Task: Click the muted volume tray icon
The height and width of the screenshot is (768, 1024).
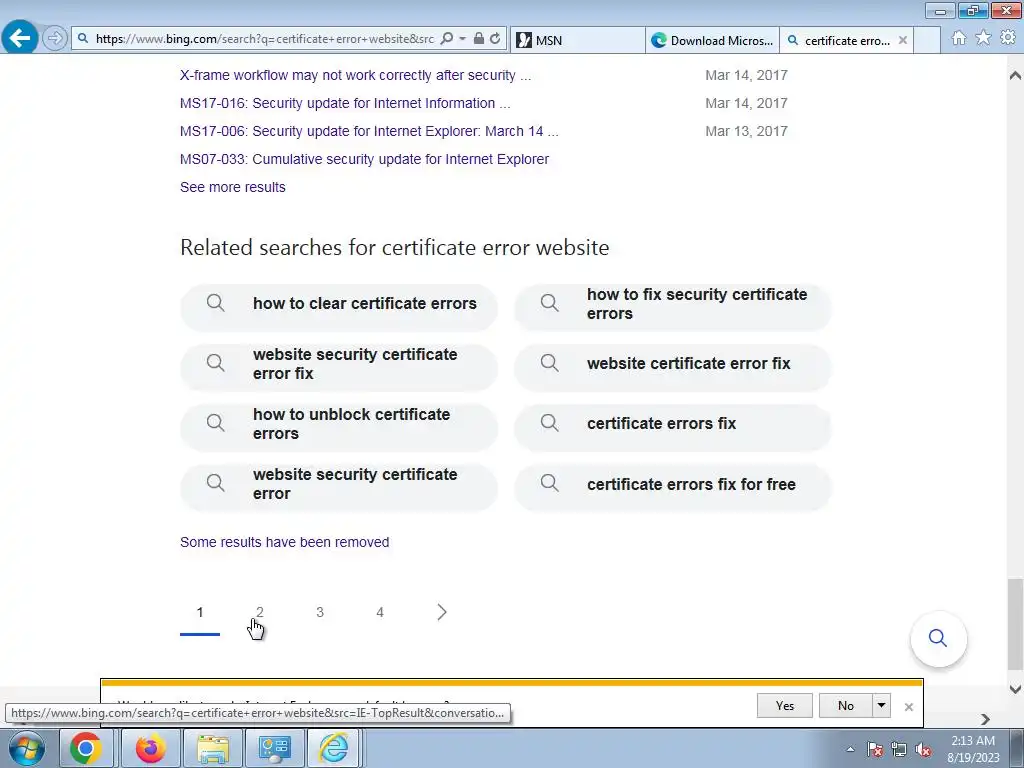Action: pyautogui.click(x=923, y=749)
